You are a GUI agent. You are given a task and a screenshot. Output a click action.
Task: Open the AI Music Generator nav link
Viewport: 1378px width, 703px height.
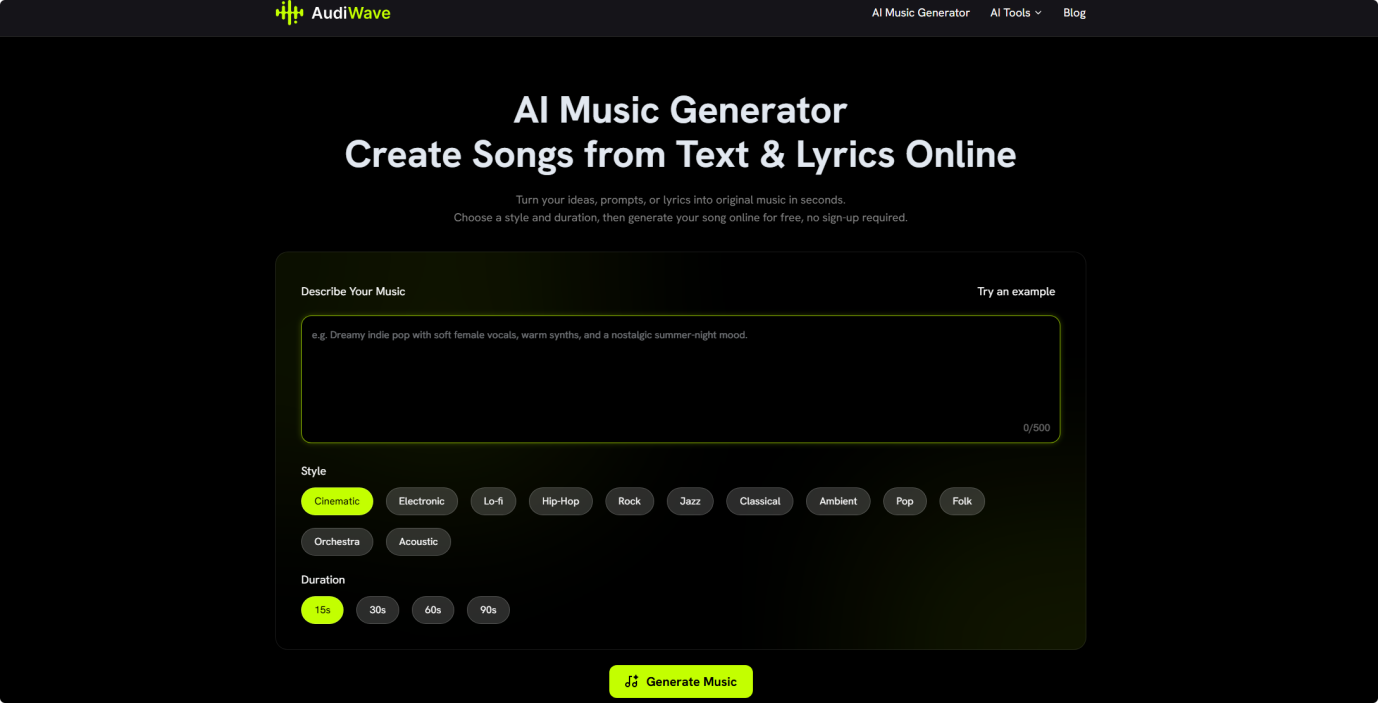pos(921,13)
